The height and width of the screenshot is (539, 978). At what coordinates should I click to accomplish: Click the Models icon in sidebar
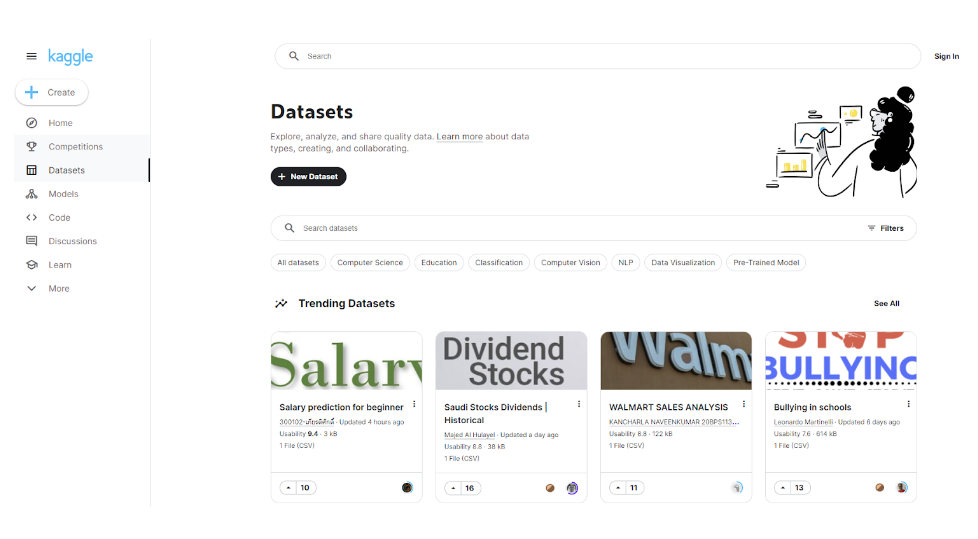pyautogui.click(x=31, y=194)
